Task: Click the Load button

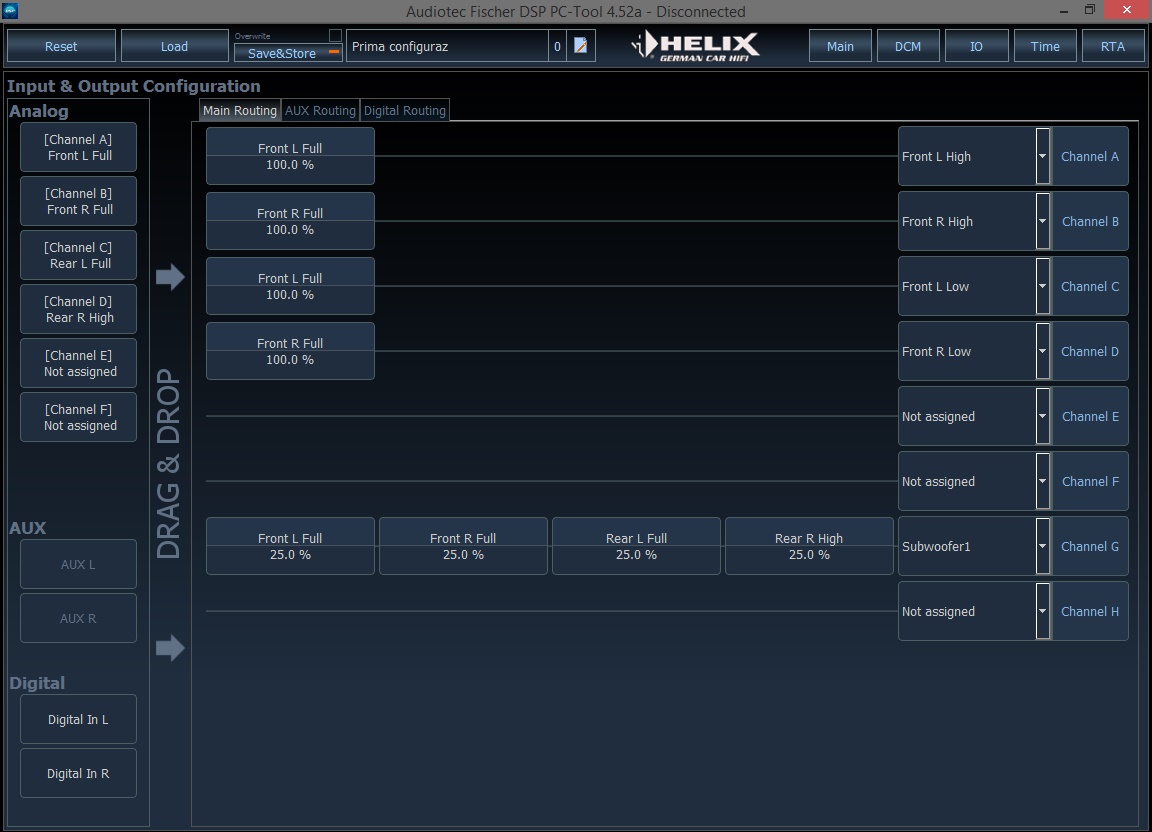Action: tap(174, 46)
